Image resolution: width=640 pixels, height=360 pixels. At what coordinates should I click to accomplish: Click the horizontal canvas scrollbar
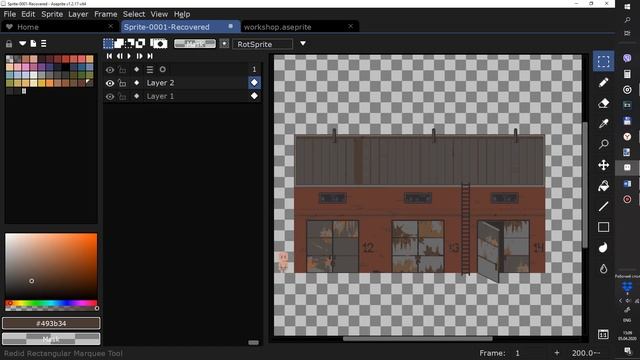[417, 339]
